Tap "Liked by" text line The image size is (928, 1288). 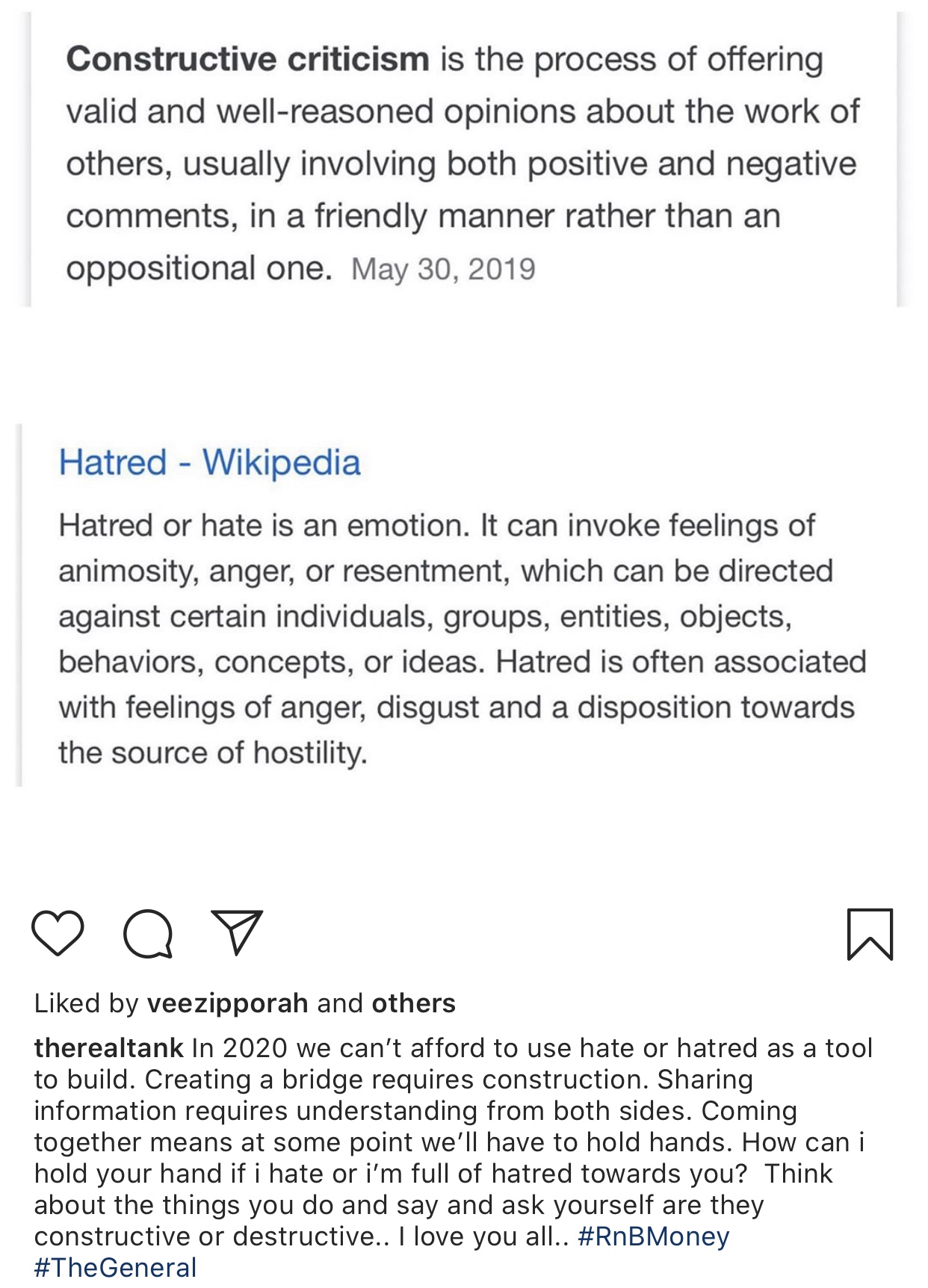click(x=245, y=1003)
